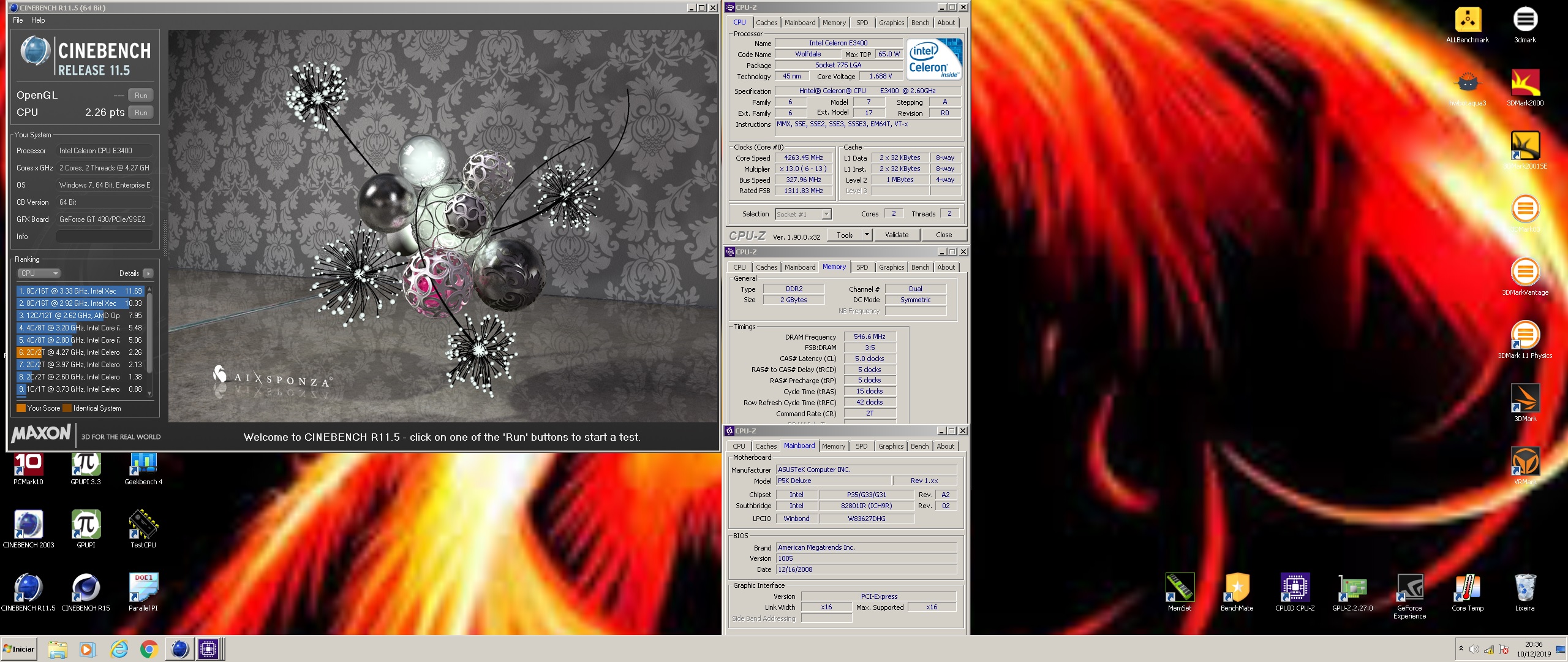This screenshot has height=662, width=1568.
Task: Open the Ranking CPU dropdown
Action: pos(39,273)
